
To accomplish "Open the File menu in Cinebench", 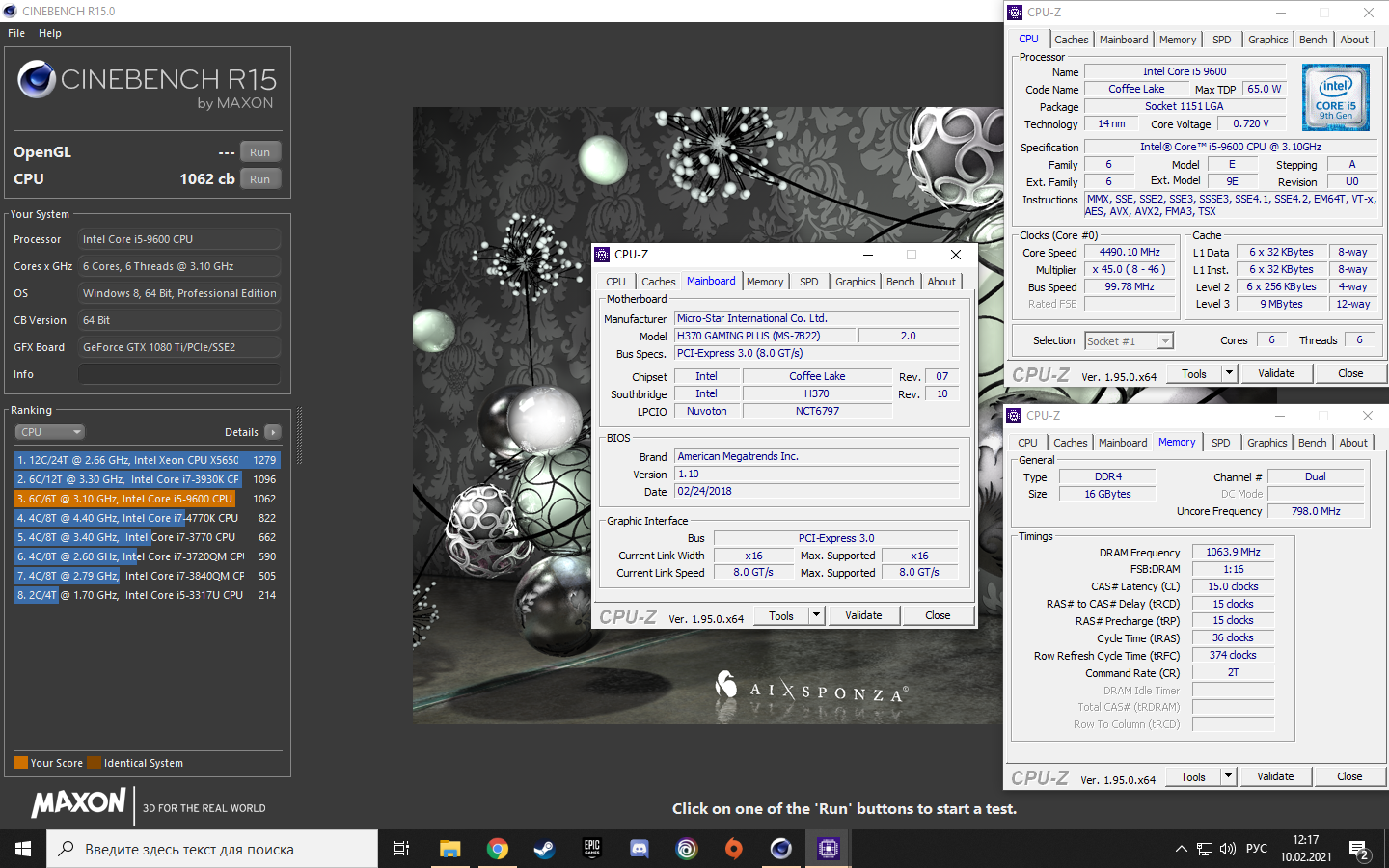I will [16, 33].
